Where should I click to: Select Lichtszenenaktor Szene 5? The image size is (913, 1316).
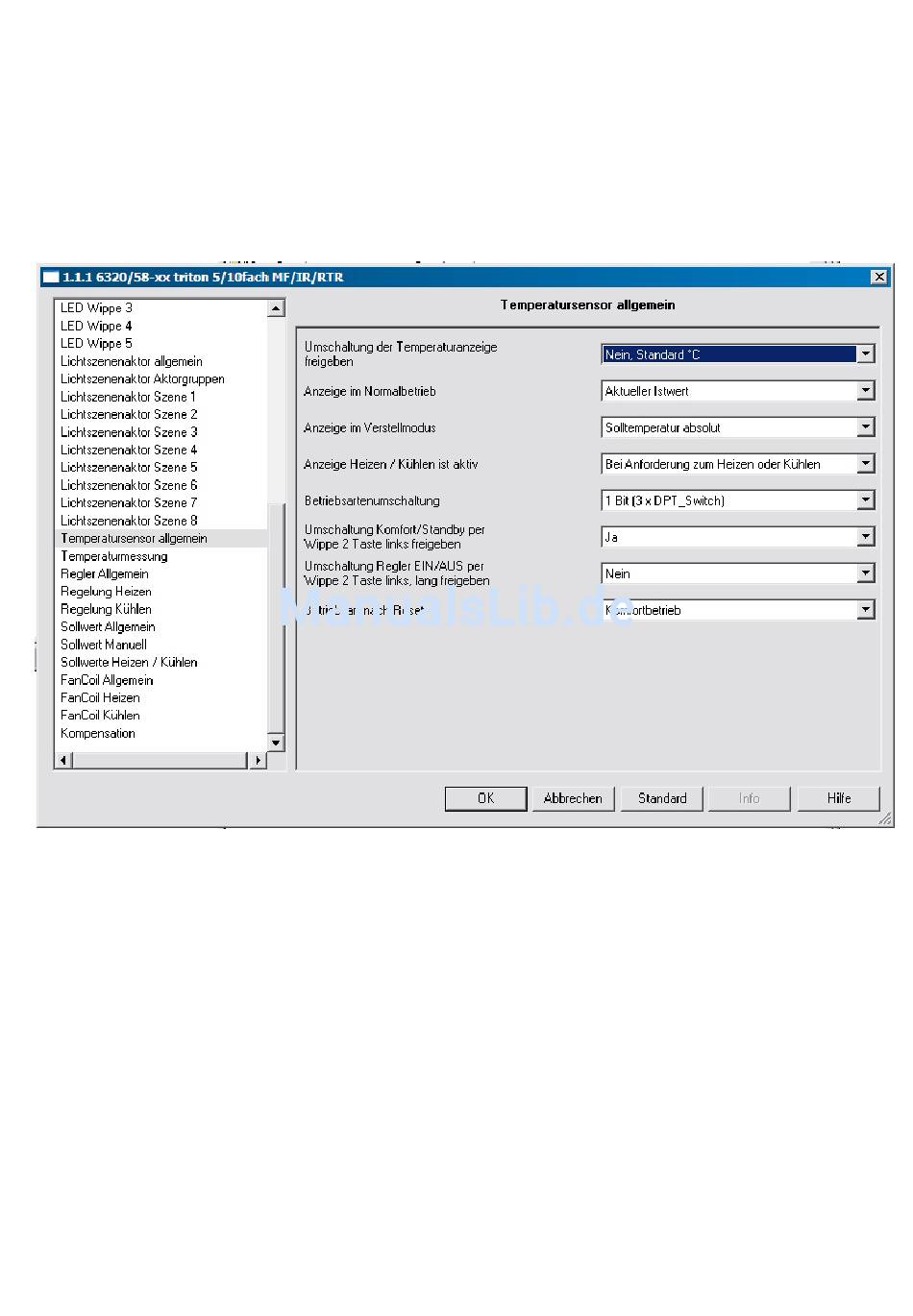(x=129, y=467)
